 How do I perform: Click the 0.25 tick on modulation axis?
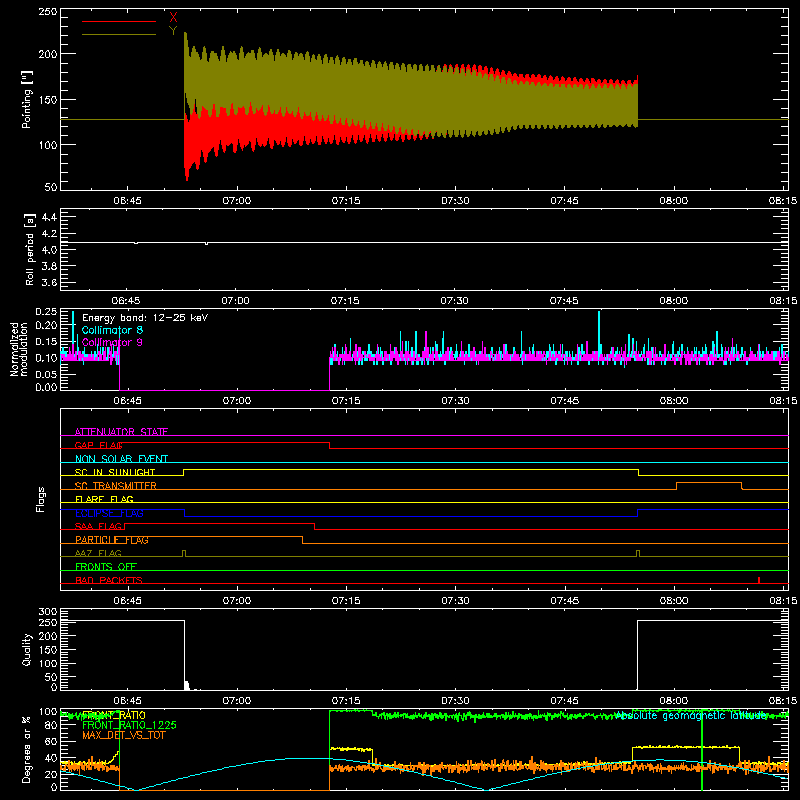point(46,312)
